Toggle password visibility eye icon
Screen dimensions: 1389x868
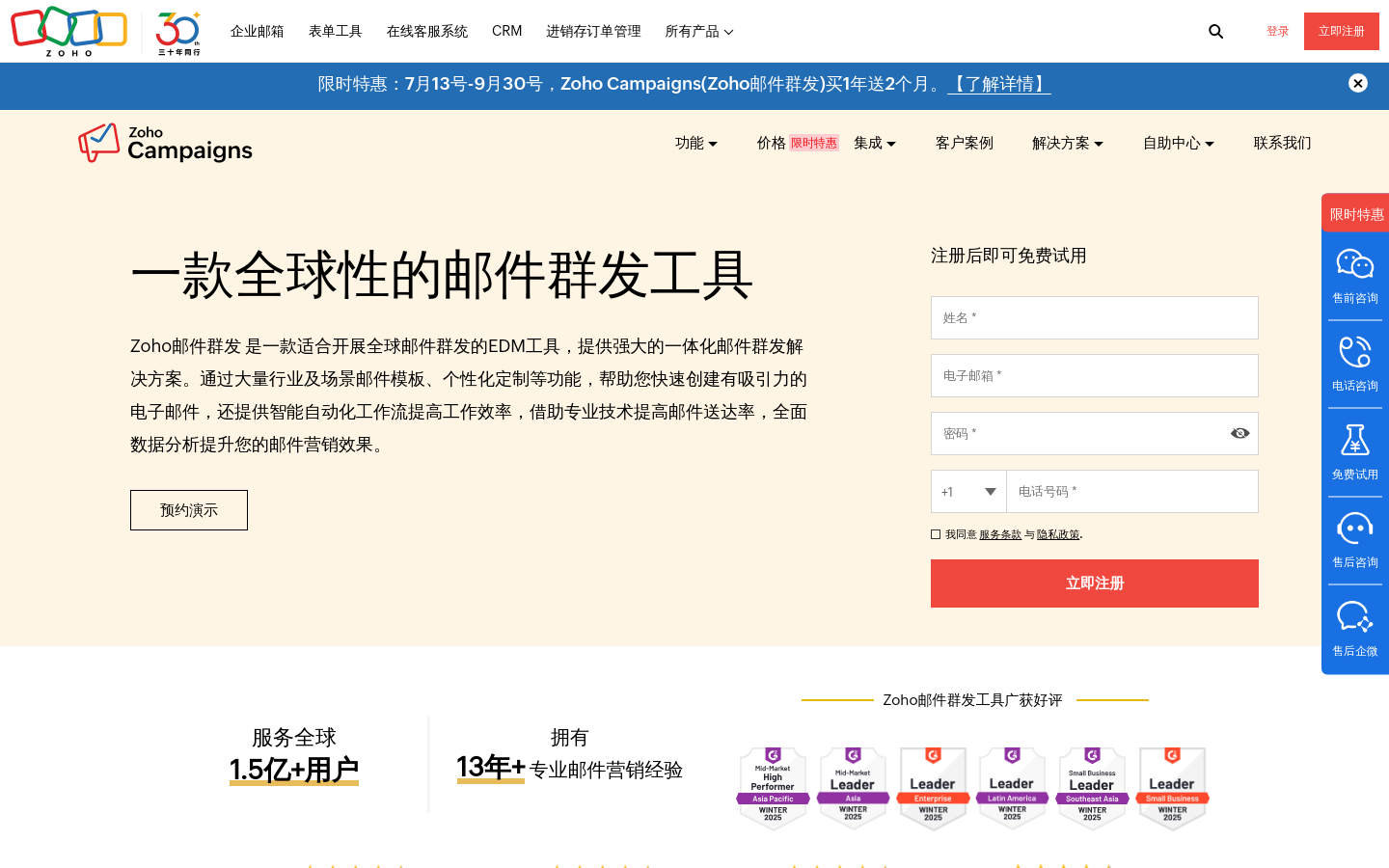(1240, 433)
